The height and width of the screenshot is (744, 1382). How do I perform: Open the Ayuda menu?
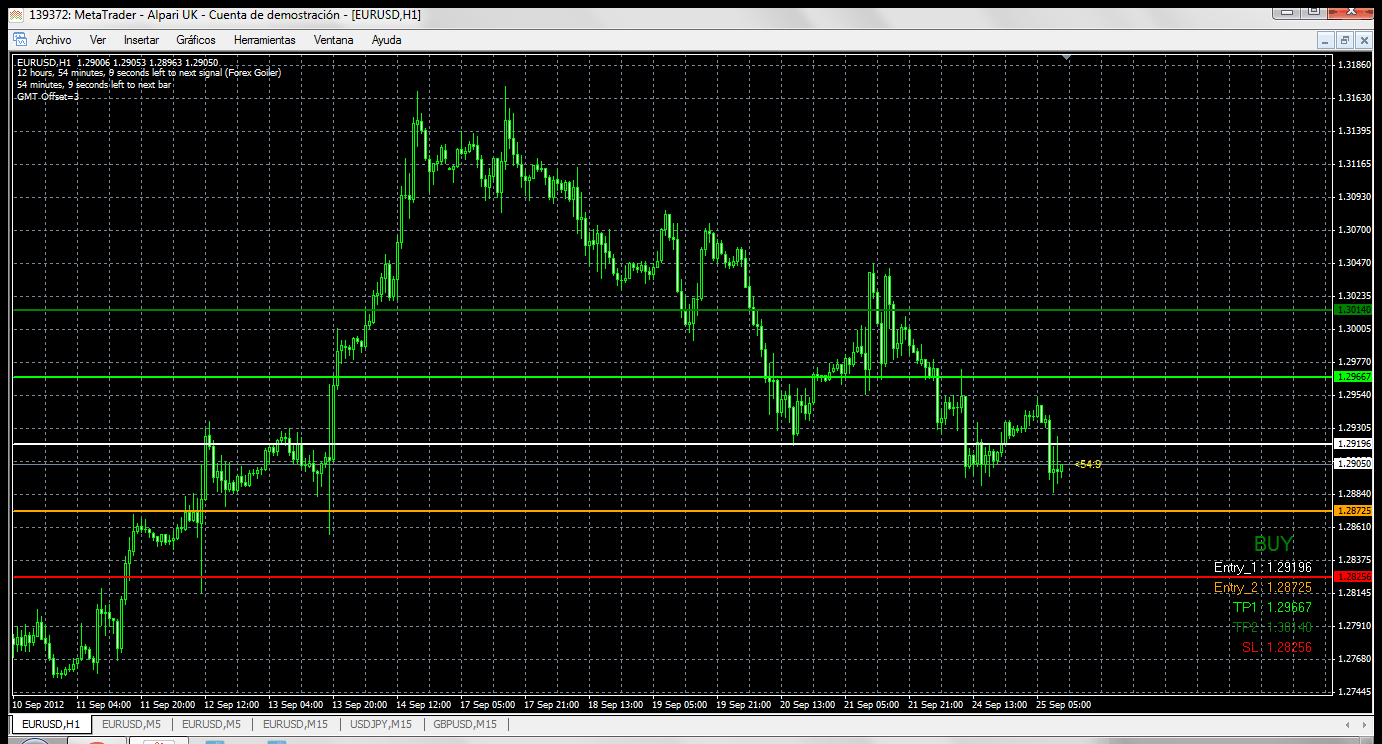coord(387,40)
